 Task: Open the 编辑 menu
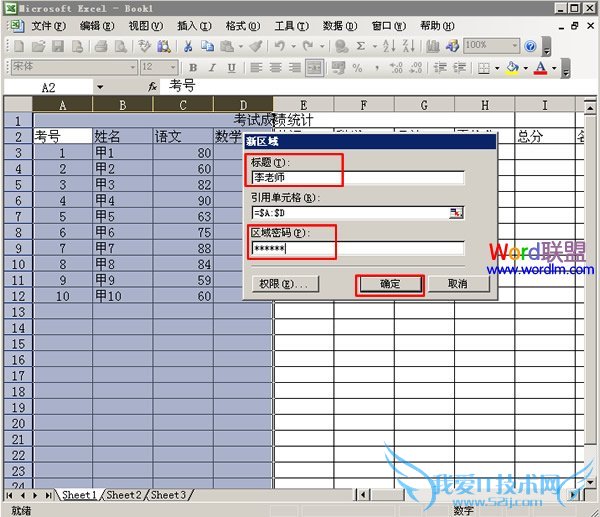(x=97, y=26)
